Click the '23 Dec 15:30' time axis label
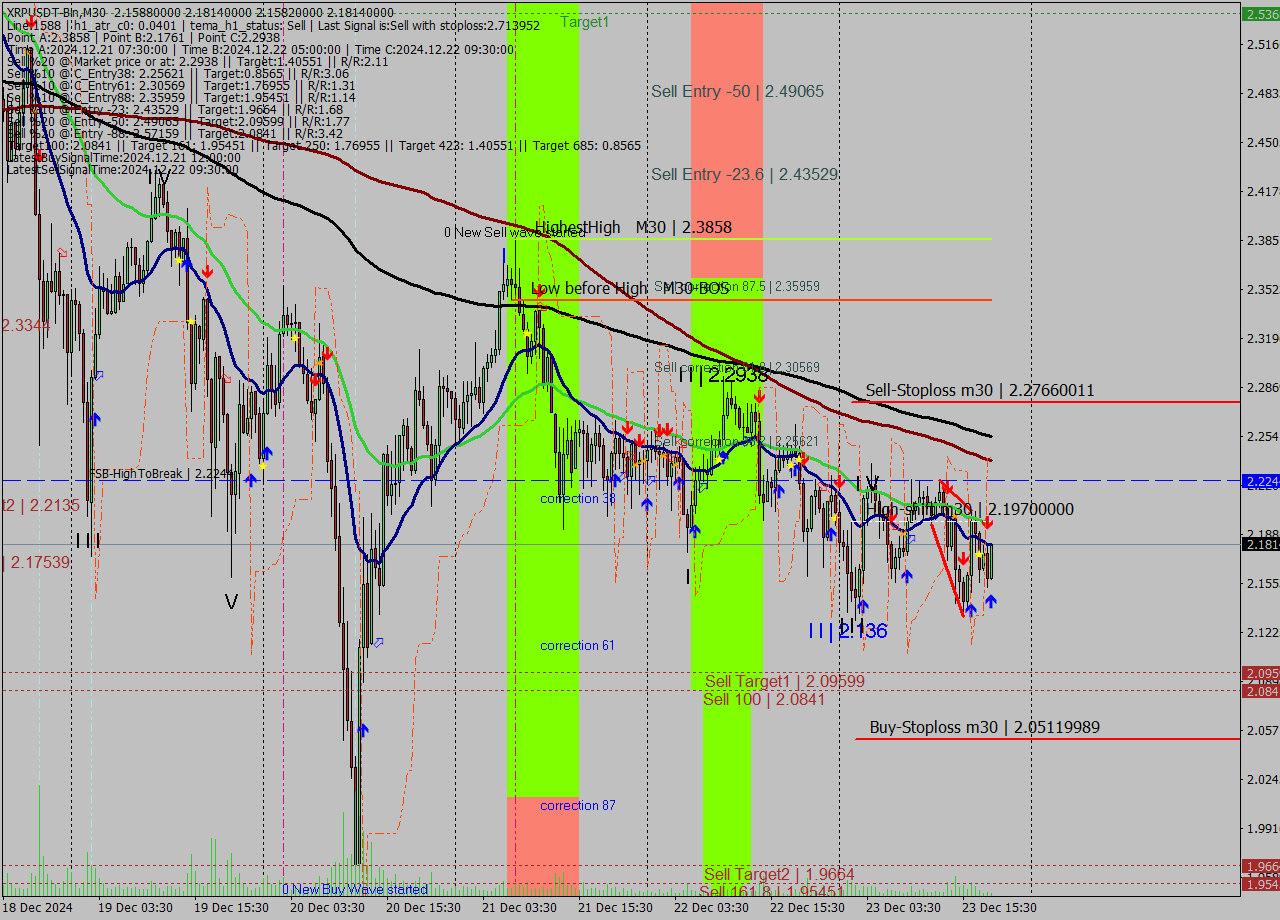 click(x=998, y=908)
